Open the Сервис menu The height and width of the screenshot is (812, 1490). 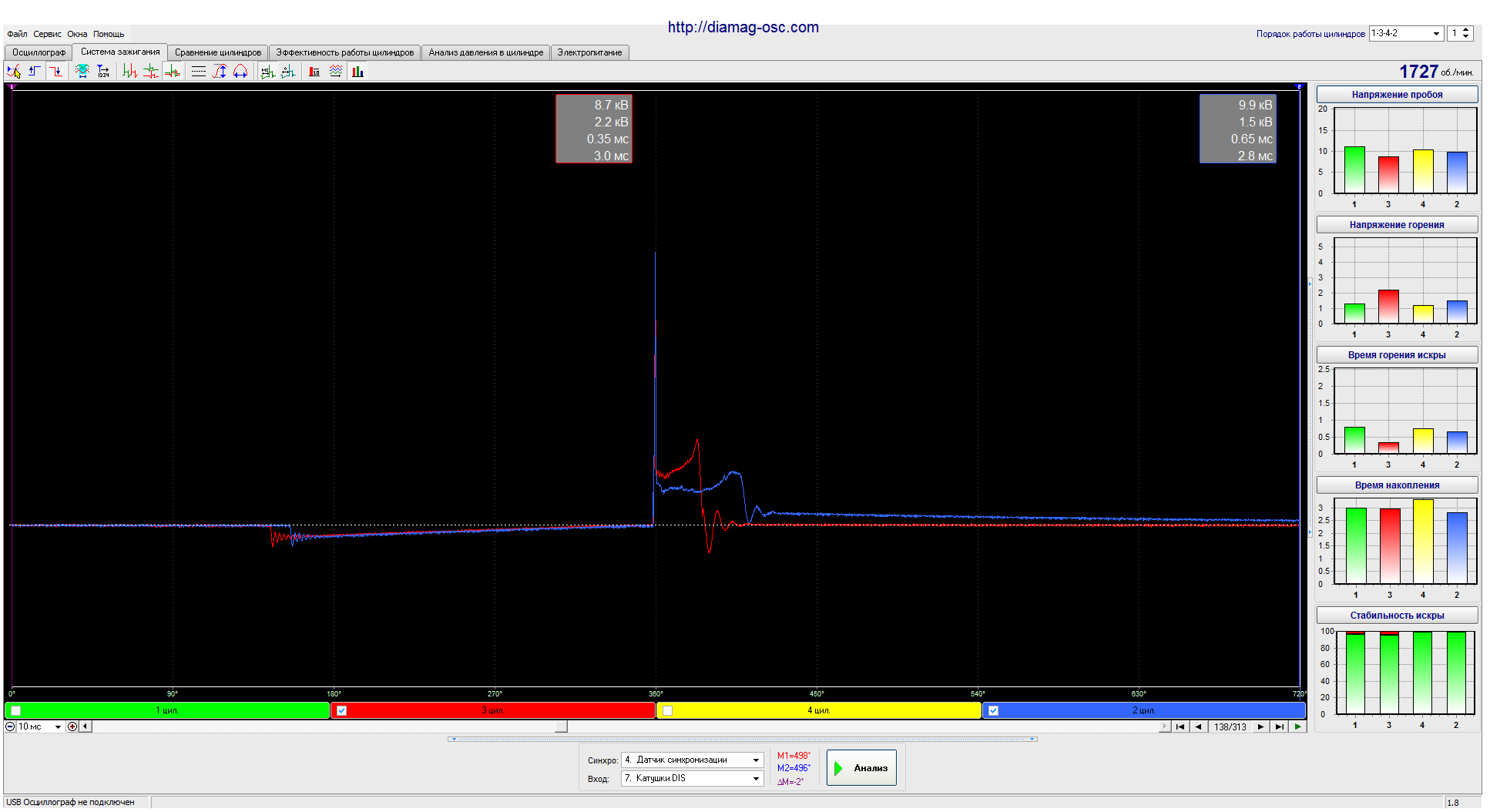click(x=47, y=34)
